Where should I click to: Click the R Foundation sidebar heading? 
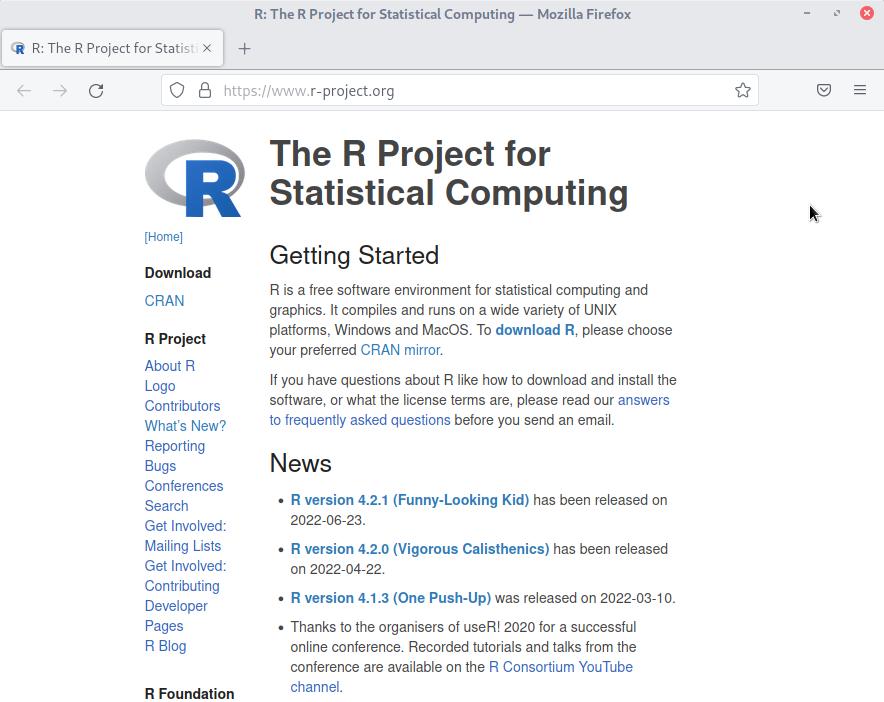189,694
